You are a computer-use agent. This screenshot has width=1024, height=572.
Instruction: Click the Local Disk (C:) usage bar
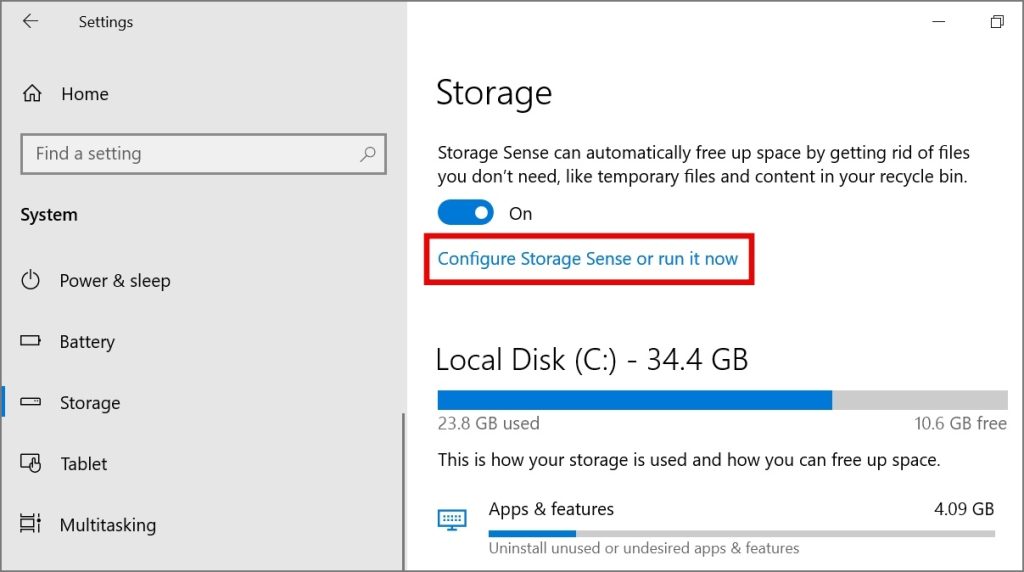721,400
